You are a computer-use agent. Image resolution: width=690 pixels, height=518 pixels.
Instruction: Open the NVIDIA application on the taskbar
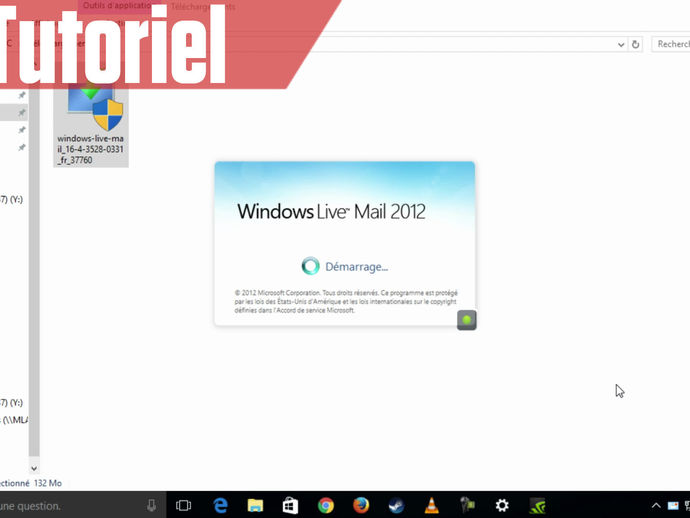[x=537, y=506]
